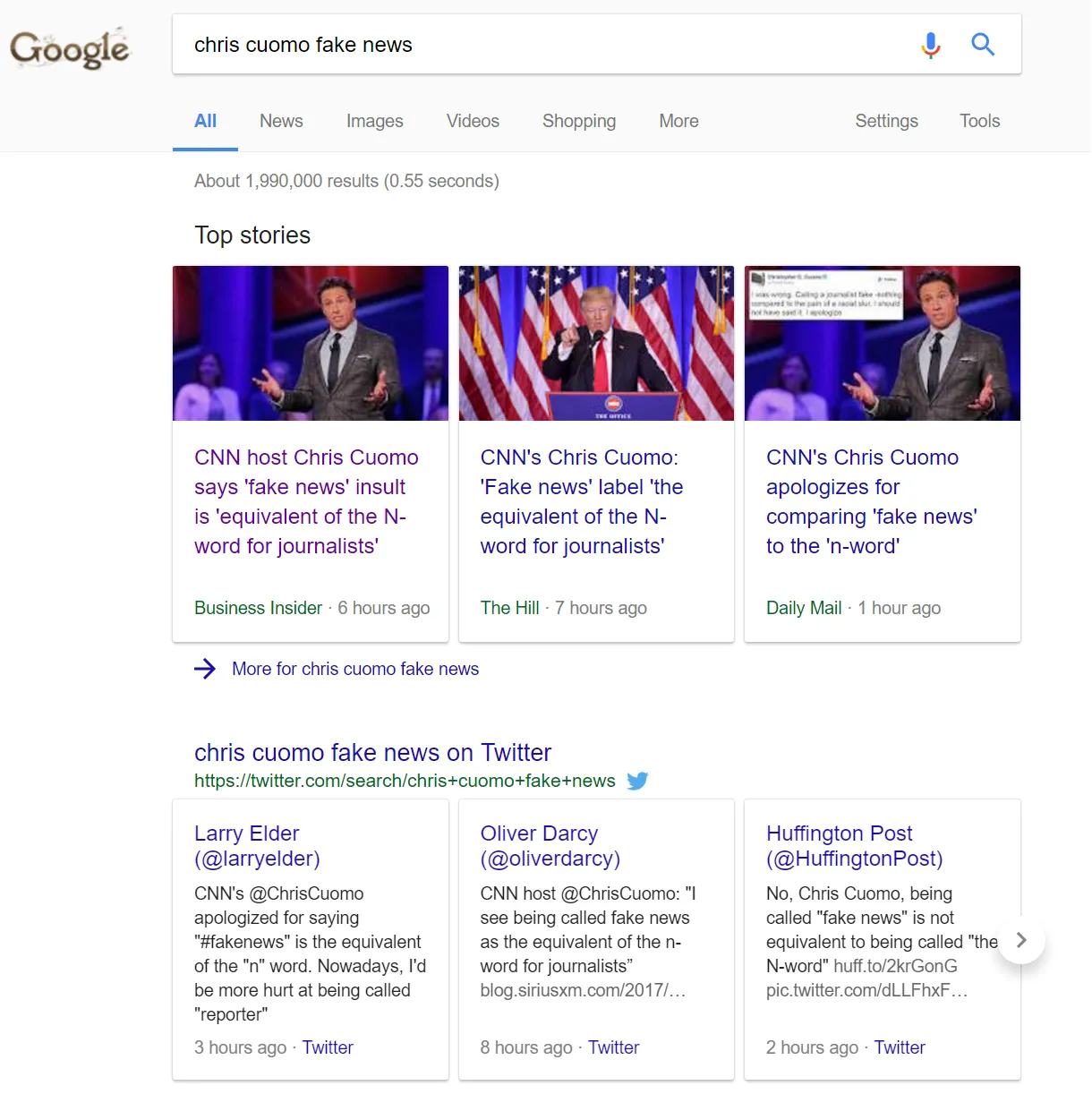Click Twitter link under Larry Elder tweet
This screenshot has height=1094, width=1092.
pyautogui.click(x=328, y=1047)
